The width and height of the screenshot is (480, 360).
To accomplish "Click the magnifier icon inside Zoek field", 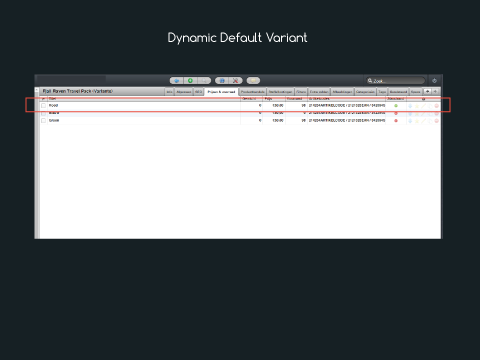I will coord(370,81).
